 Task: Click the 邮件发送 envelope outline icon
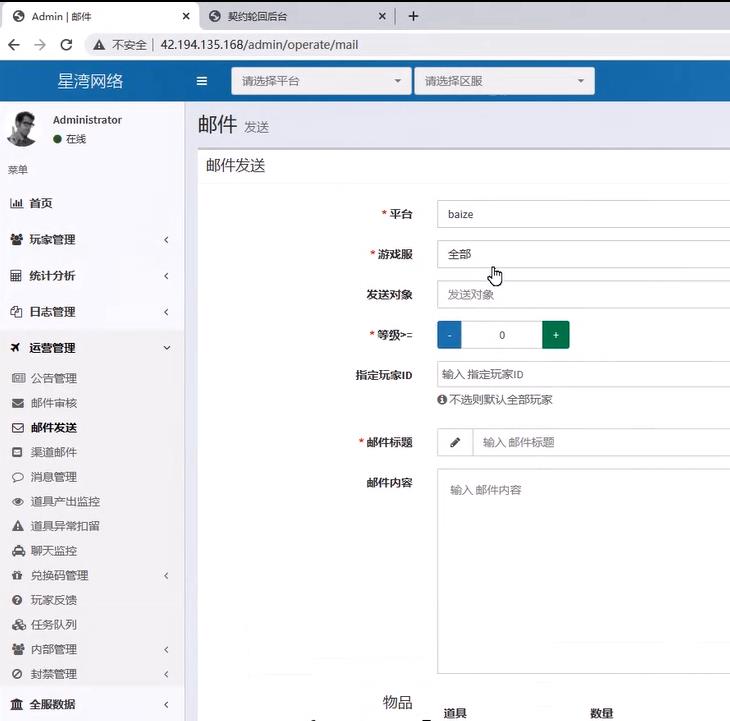pos(18,428)
